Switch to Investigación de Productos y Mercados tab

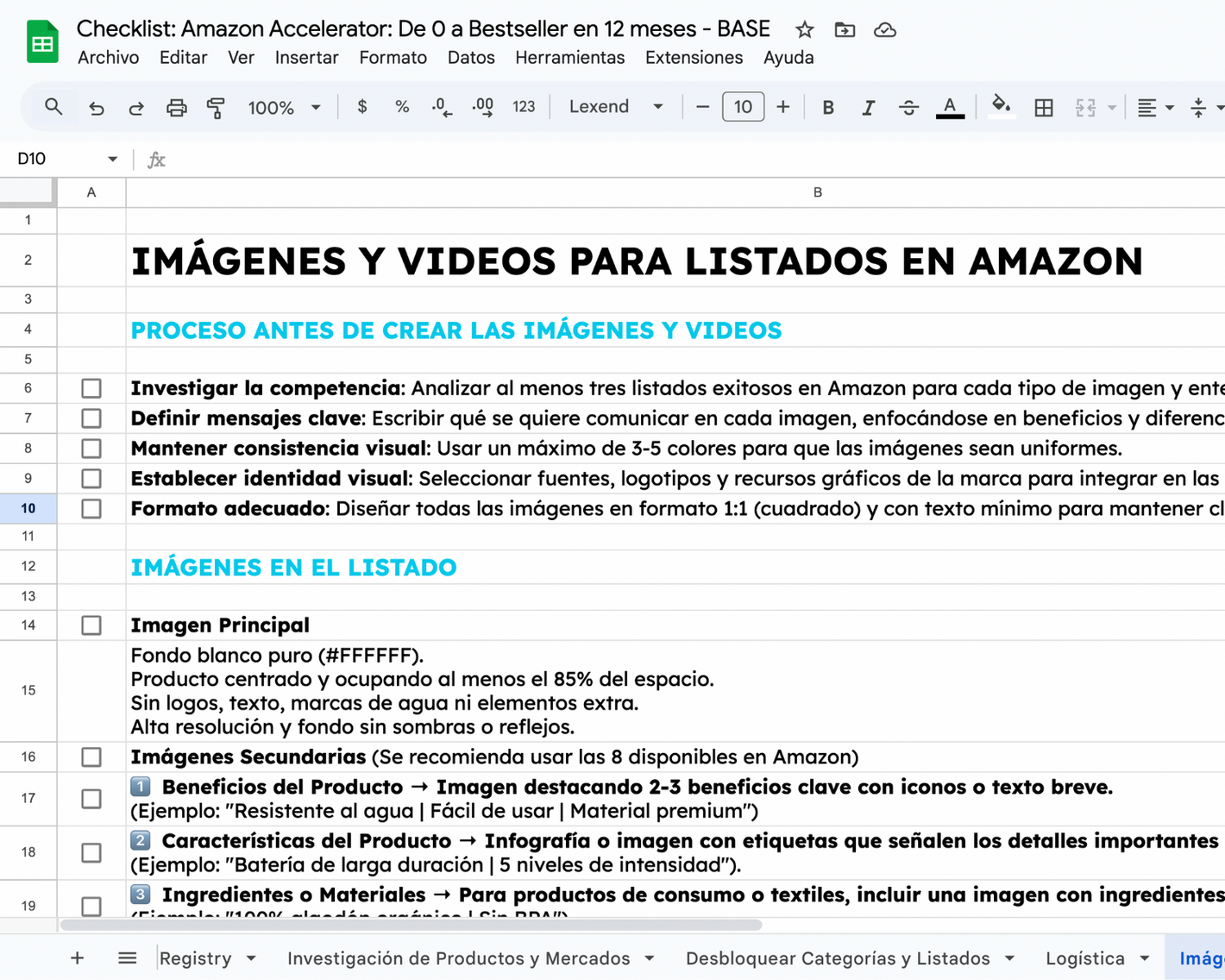point(458,958)
